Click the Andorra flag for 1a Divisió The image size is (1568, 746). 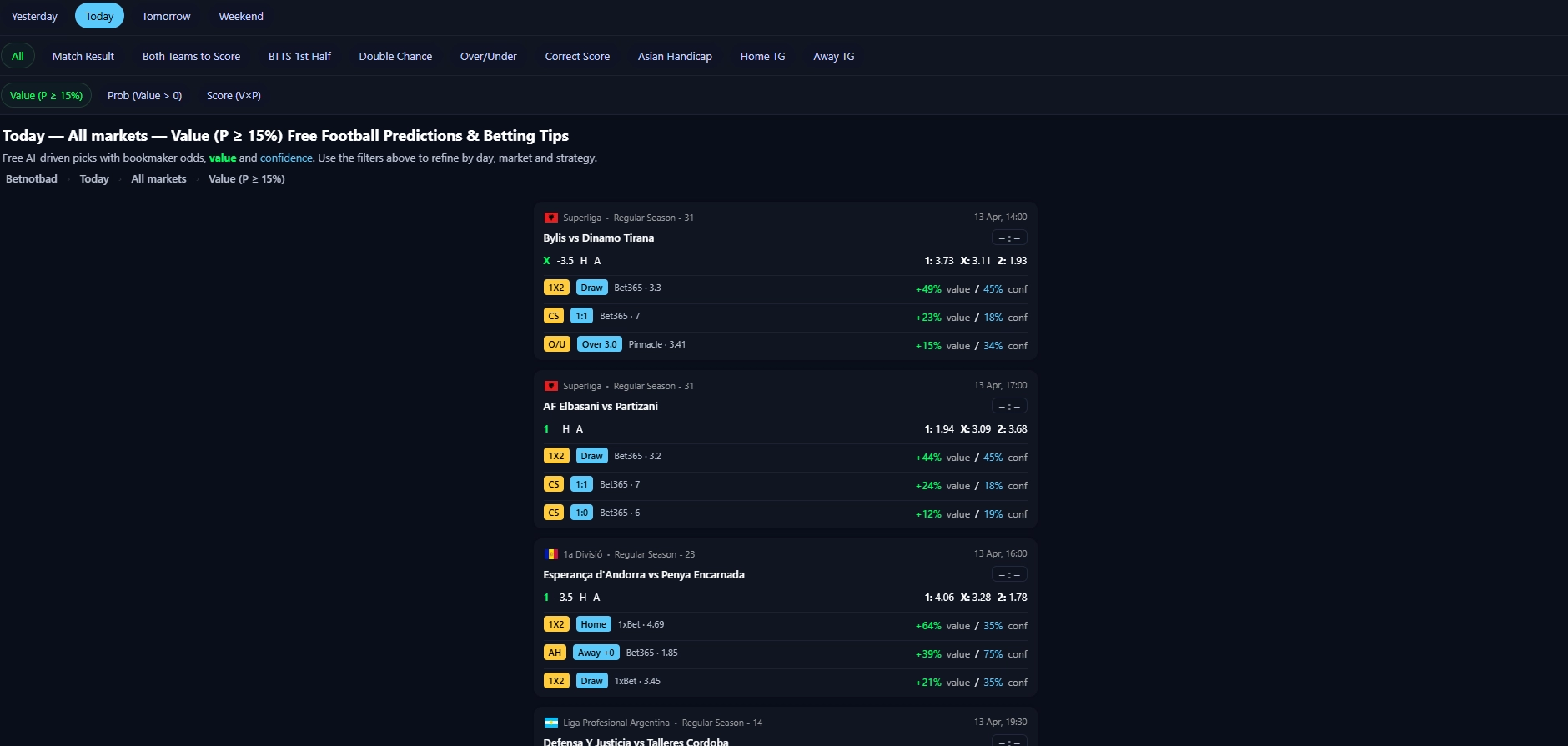[550, 554]
